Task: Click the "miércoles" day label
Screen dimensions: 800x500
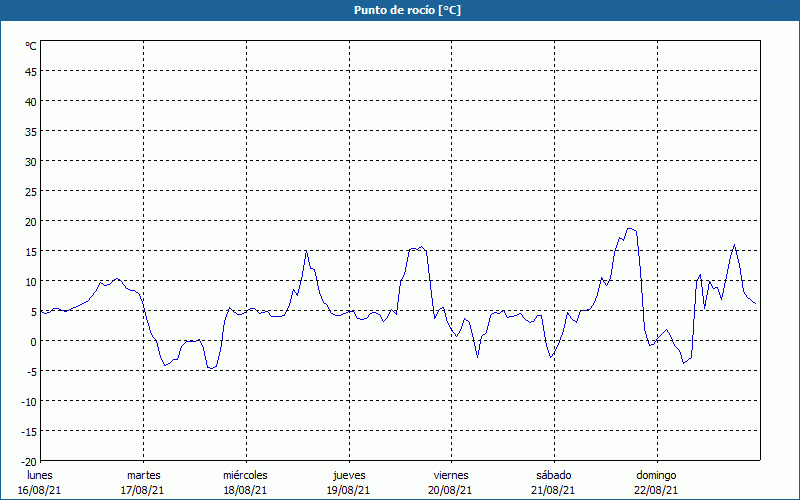Action: (x=245, y=475)
